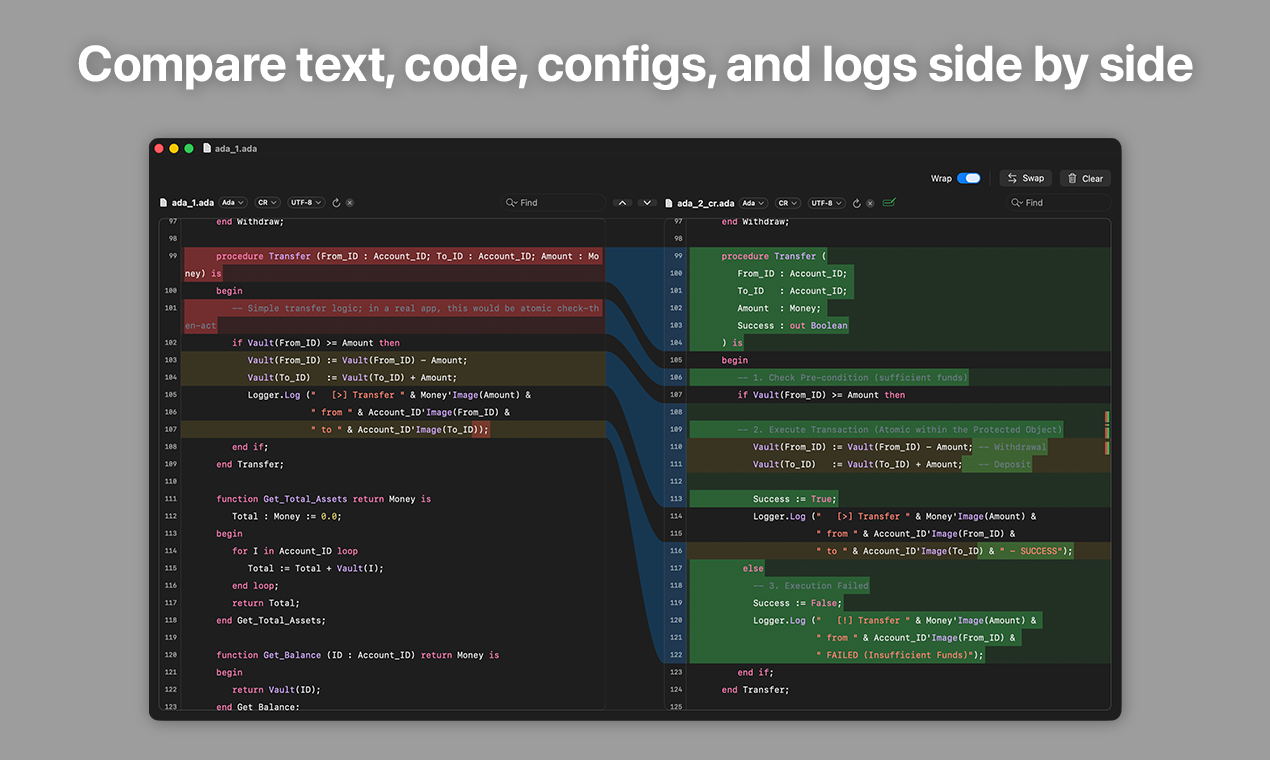Click the Clear button

click(1085, 178)
